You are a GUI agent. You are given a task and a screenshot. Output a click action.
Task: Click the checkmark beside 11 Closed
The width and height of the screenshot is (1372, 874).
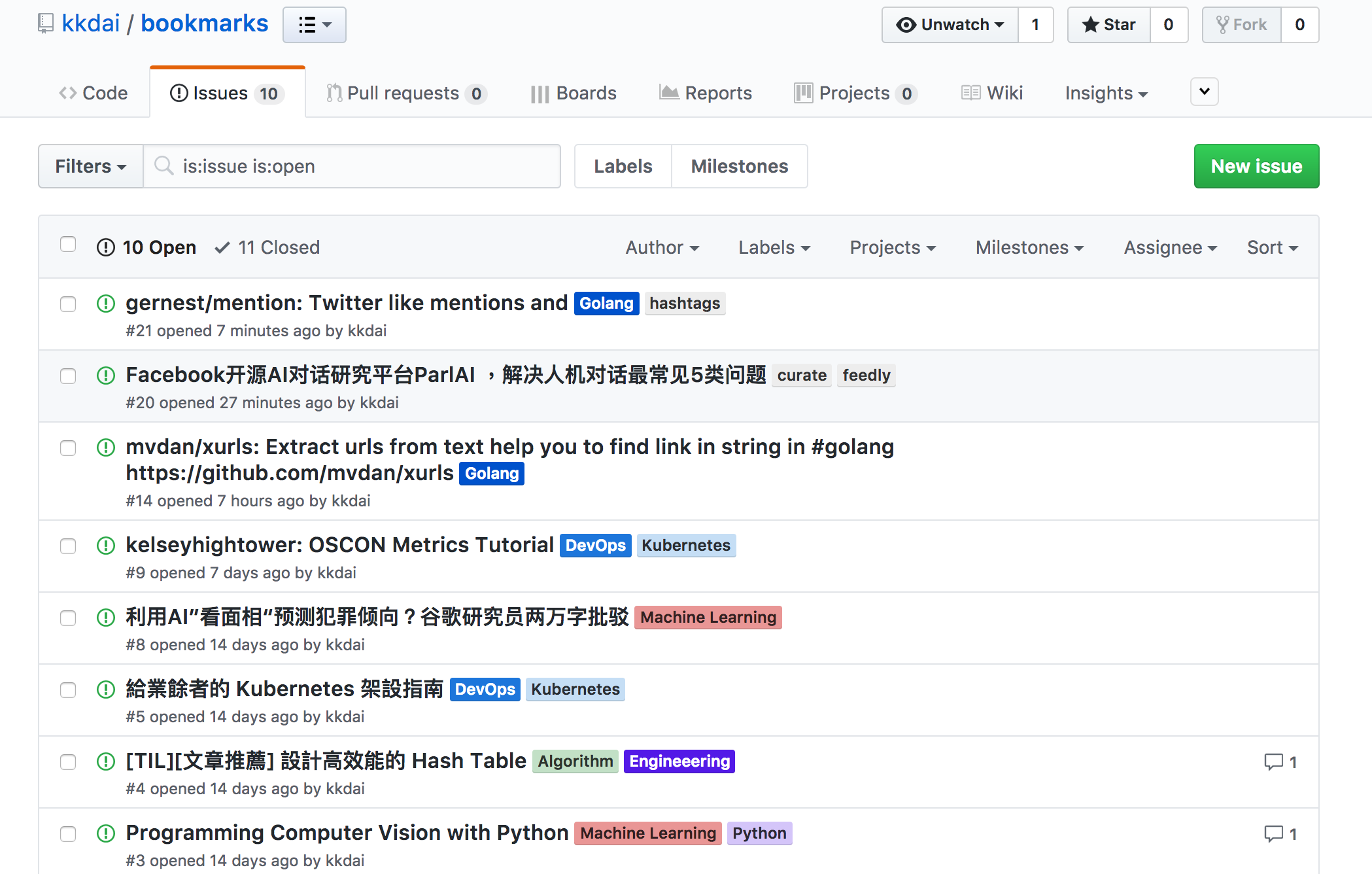coord(222,247)
